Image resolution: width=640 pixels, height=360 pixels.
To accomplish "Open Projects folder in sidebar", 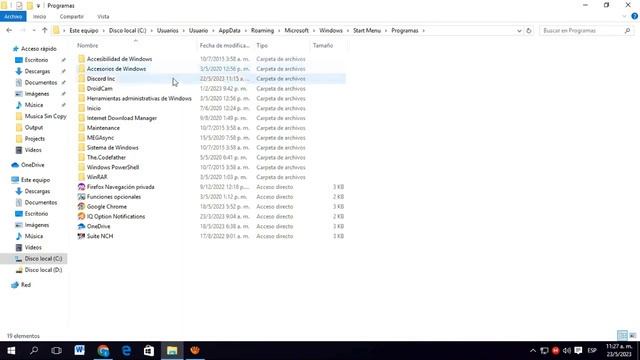I will pyautogui.click(x=35, y=139).
